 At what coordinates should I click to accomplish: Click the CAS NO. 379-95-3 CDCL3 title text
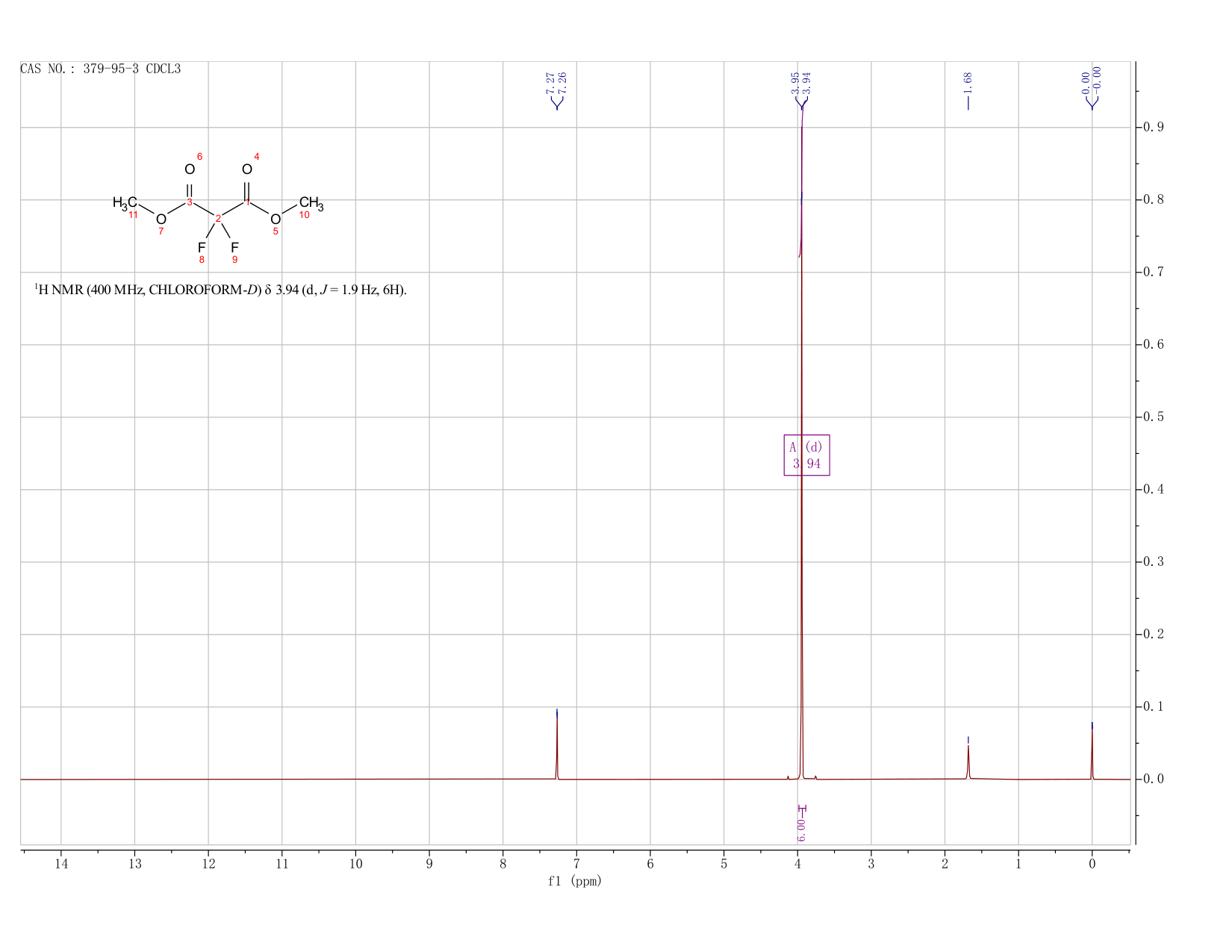coord(100,69)
